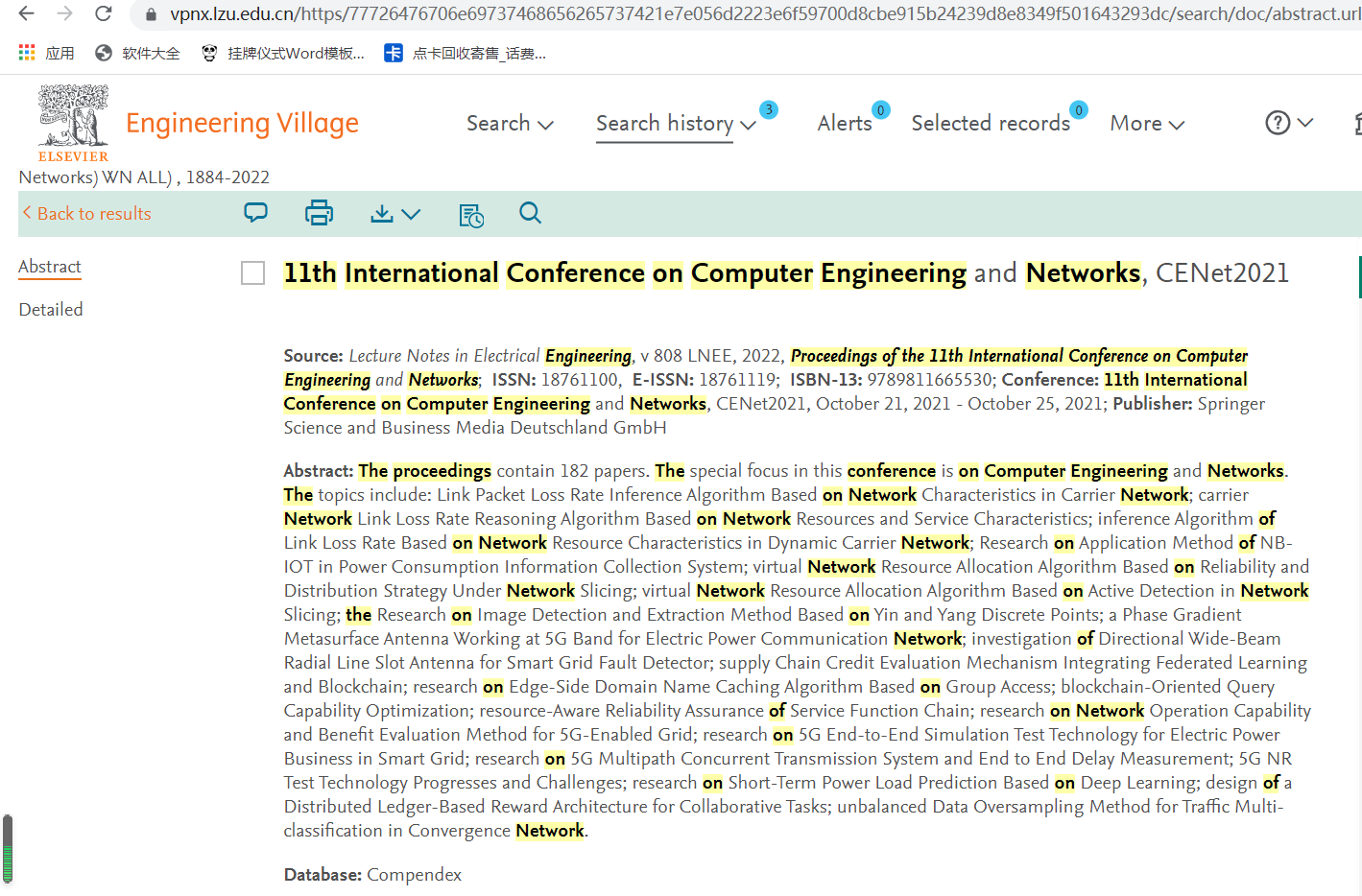1362x896 pixels.
Task: Reload the page with the browser refresh icon
Action: (x=103, y=13)
